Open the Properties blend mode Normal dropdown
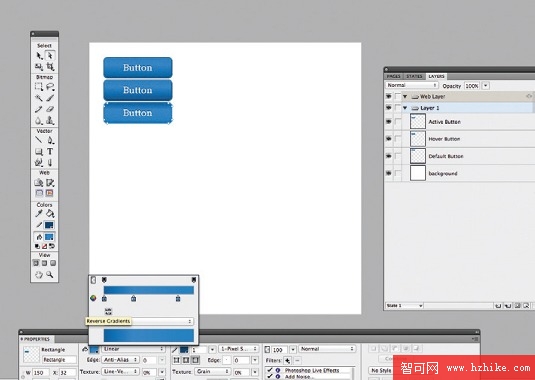535x380 pixels. point(327,349)
